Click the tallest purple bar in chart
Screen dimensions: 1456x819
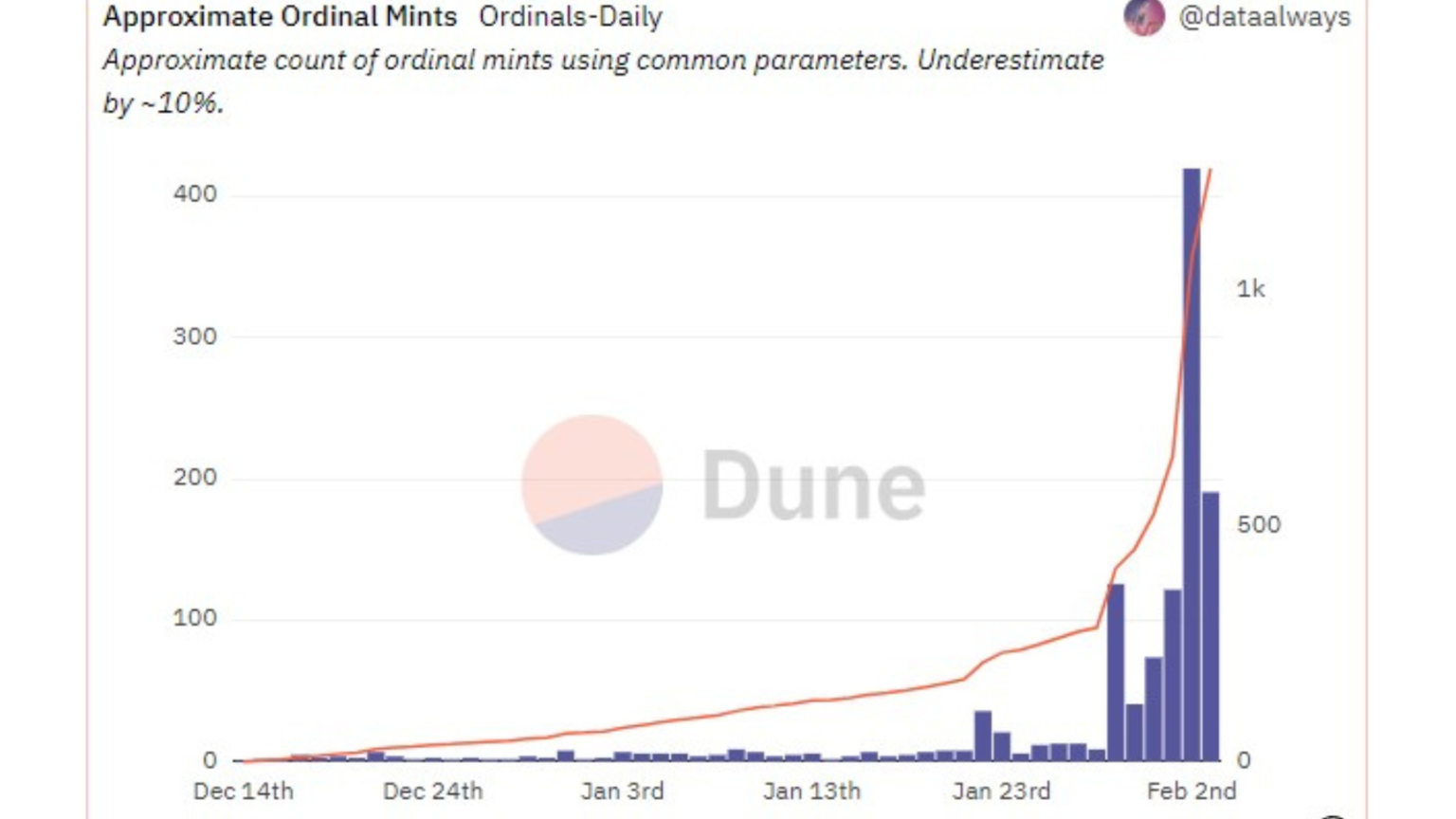pyautogui.click(x=1192, y=464)
